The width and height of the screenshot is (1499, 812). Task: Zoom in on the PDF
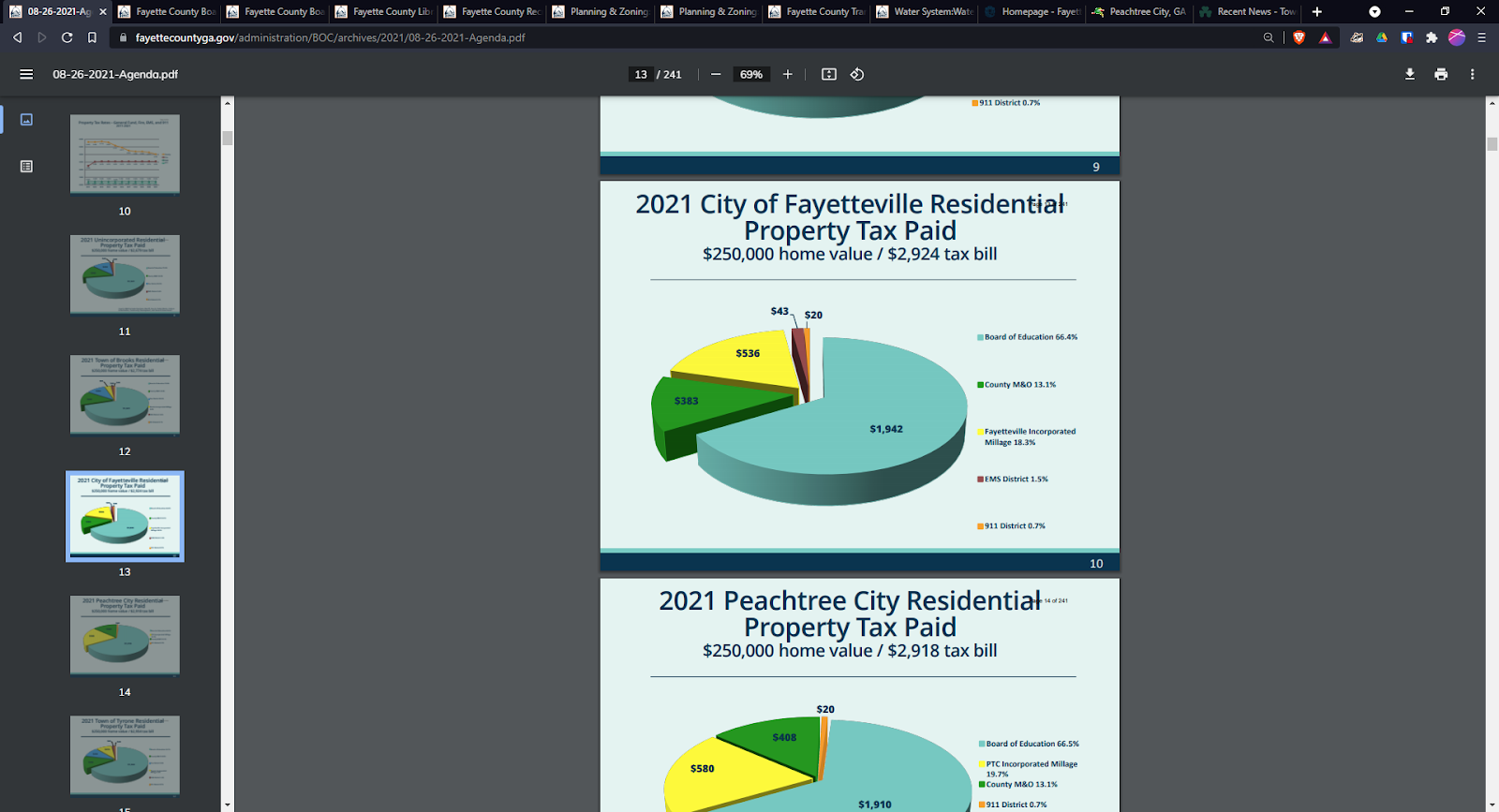click(788, 74)
